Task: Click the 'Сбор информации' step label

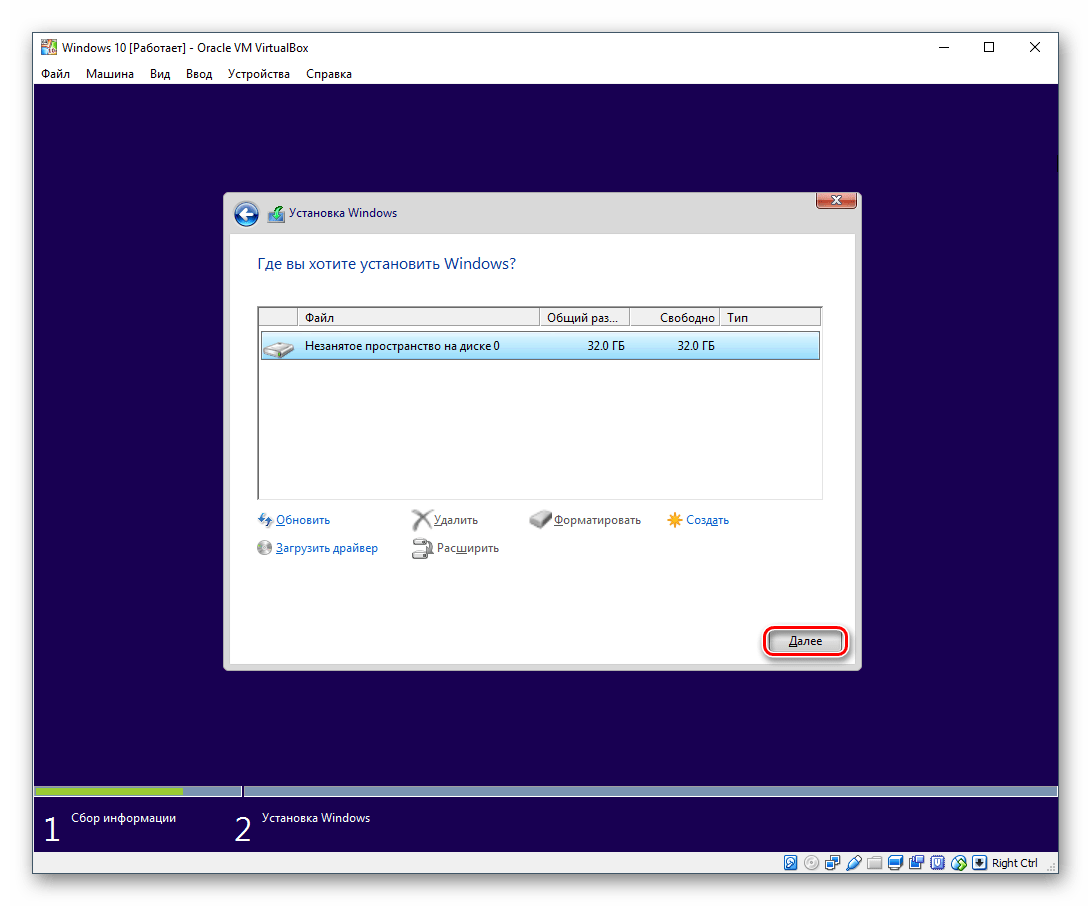Action: pyautogui.click(x=124, y=818)
